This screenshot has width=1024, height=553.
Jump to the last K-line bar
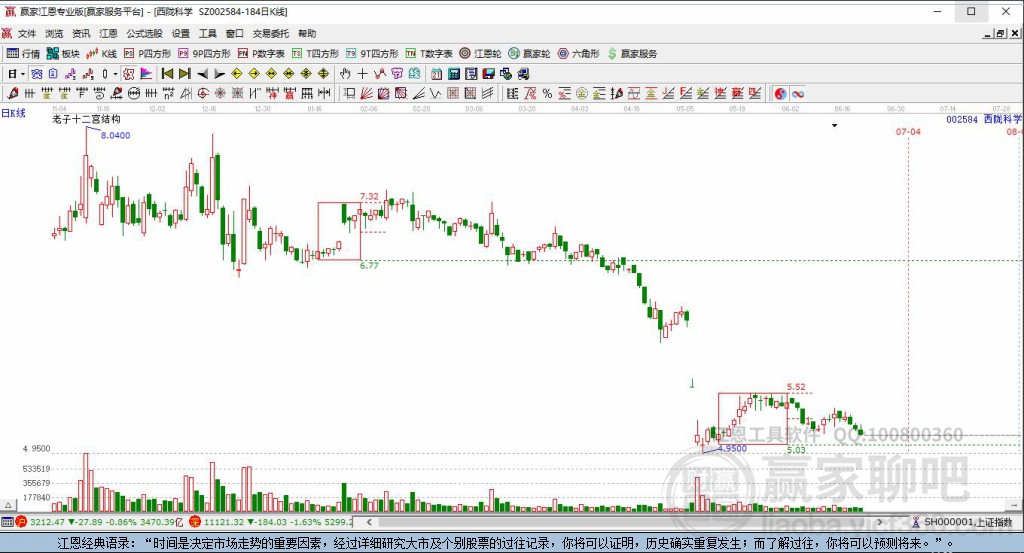[x=185, y=74]
